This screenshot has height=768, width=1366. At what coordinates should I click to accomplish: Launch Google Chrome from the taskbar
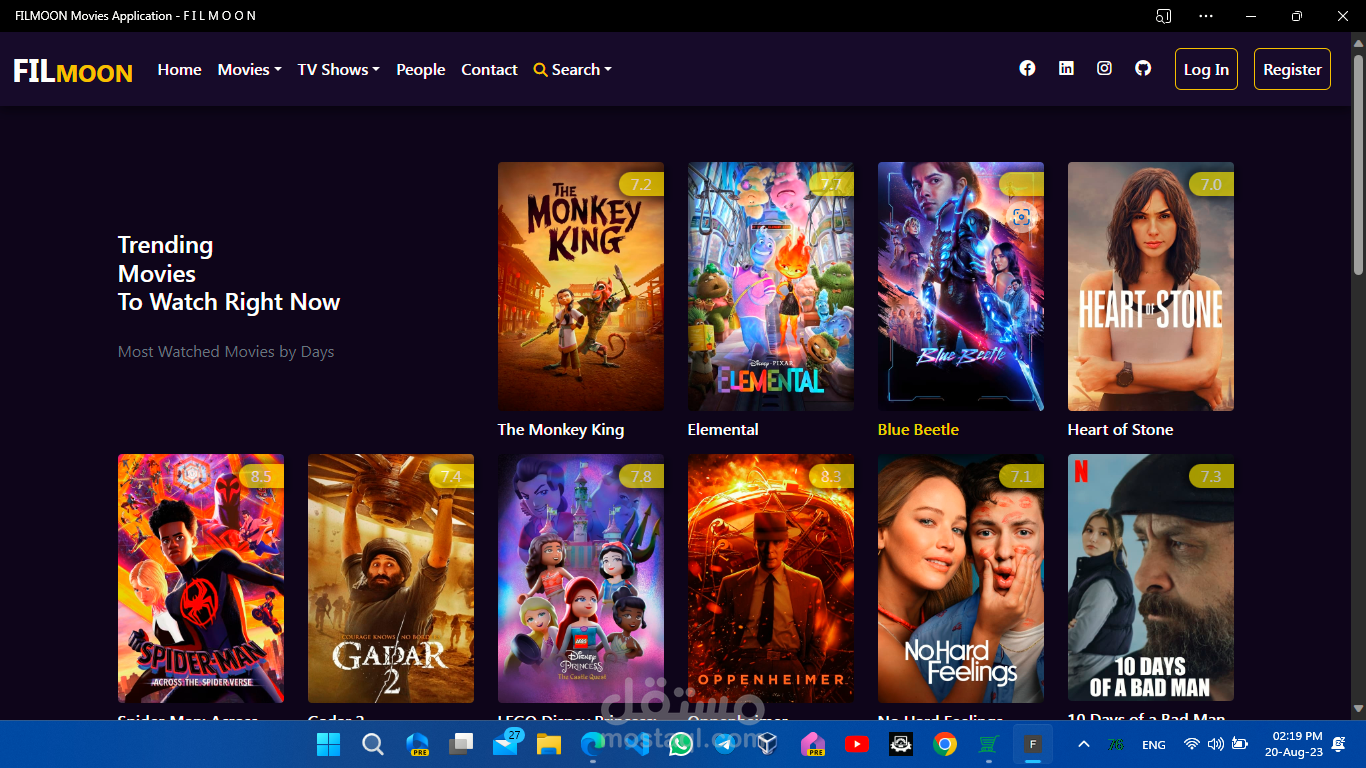(945, 744)
